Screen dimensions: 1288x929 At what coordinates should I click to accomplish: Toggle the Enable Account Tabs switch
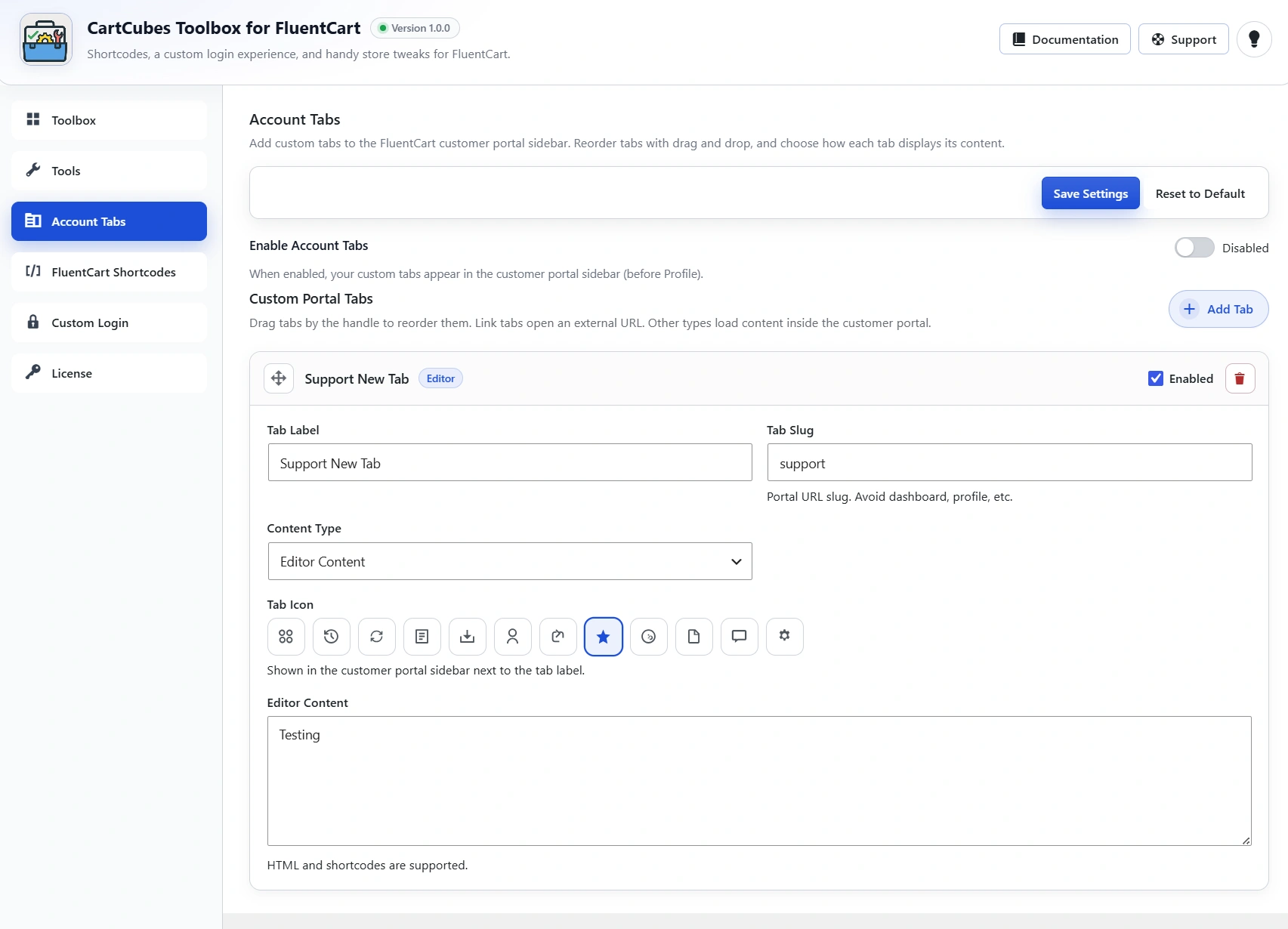point(1194,248)
